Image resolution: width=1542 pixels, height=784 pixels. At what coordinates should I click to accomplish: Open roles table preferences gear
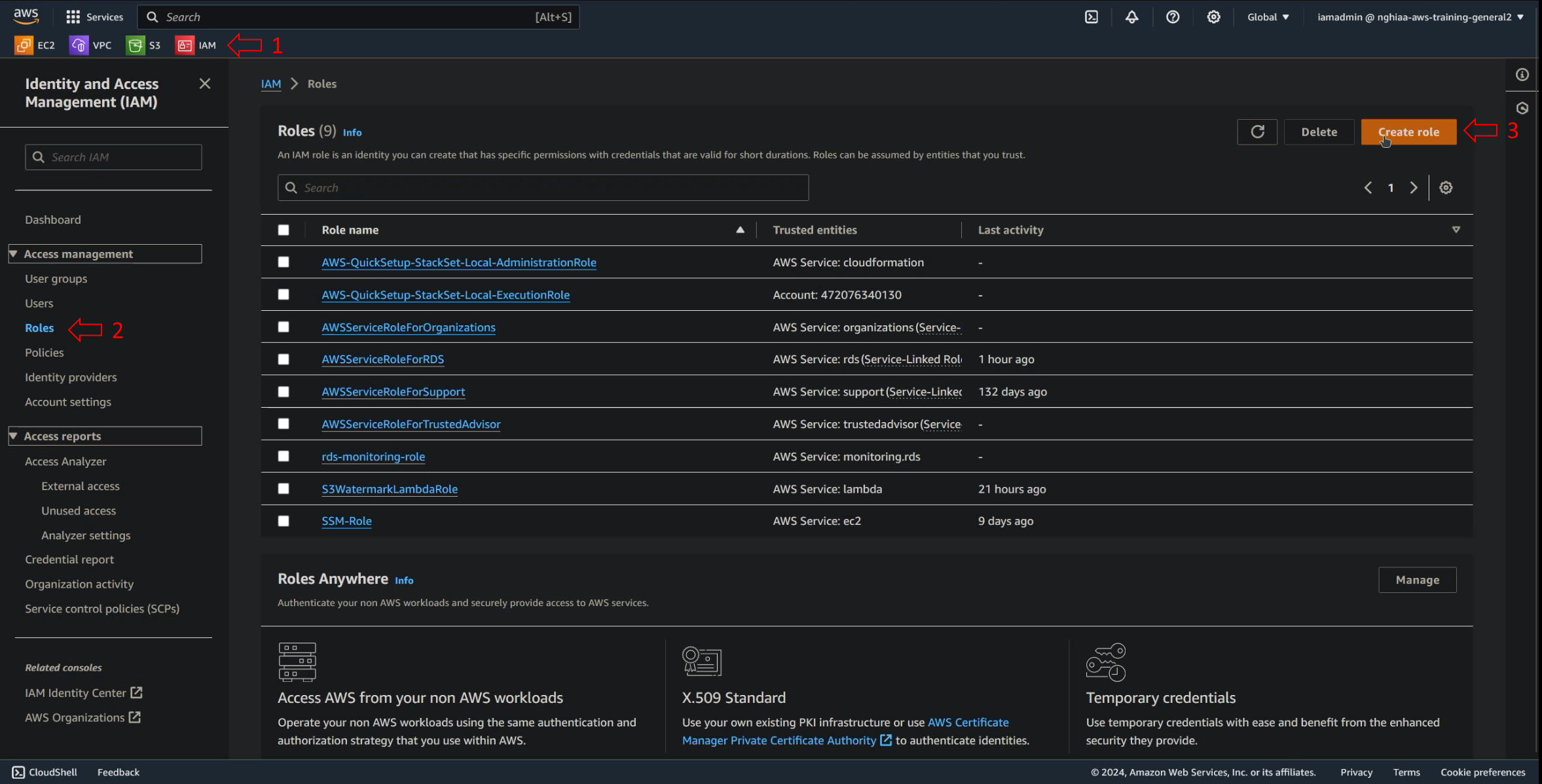1446,188
